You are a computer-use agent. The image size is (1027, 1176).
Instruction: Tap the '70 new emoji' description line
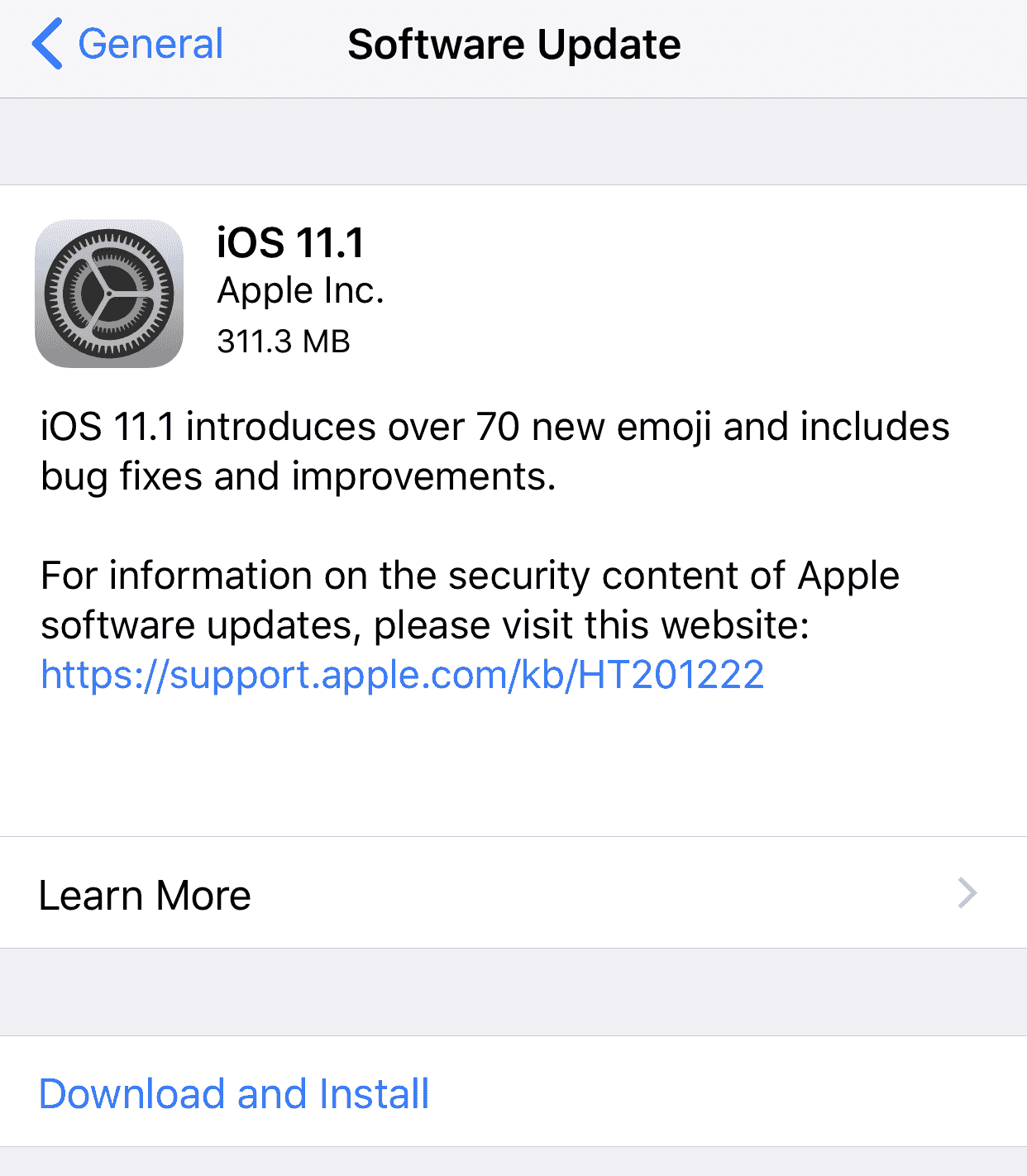[494, 428]
